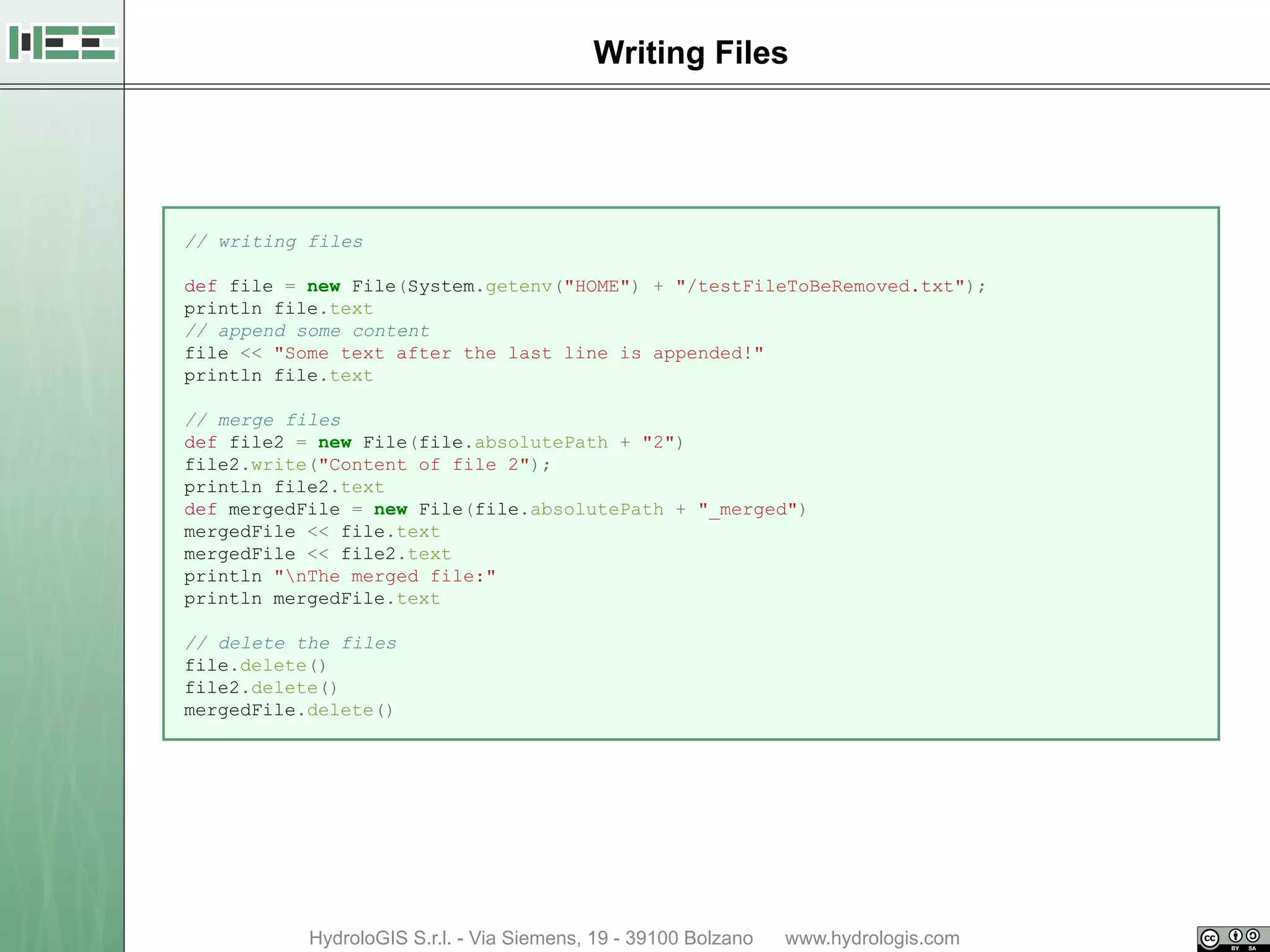Click the line defining file with getenv("HOME")

click(585, 286)
